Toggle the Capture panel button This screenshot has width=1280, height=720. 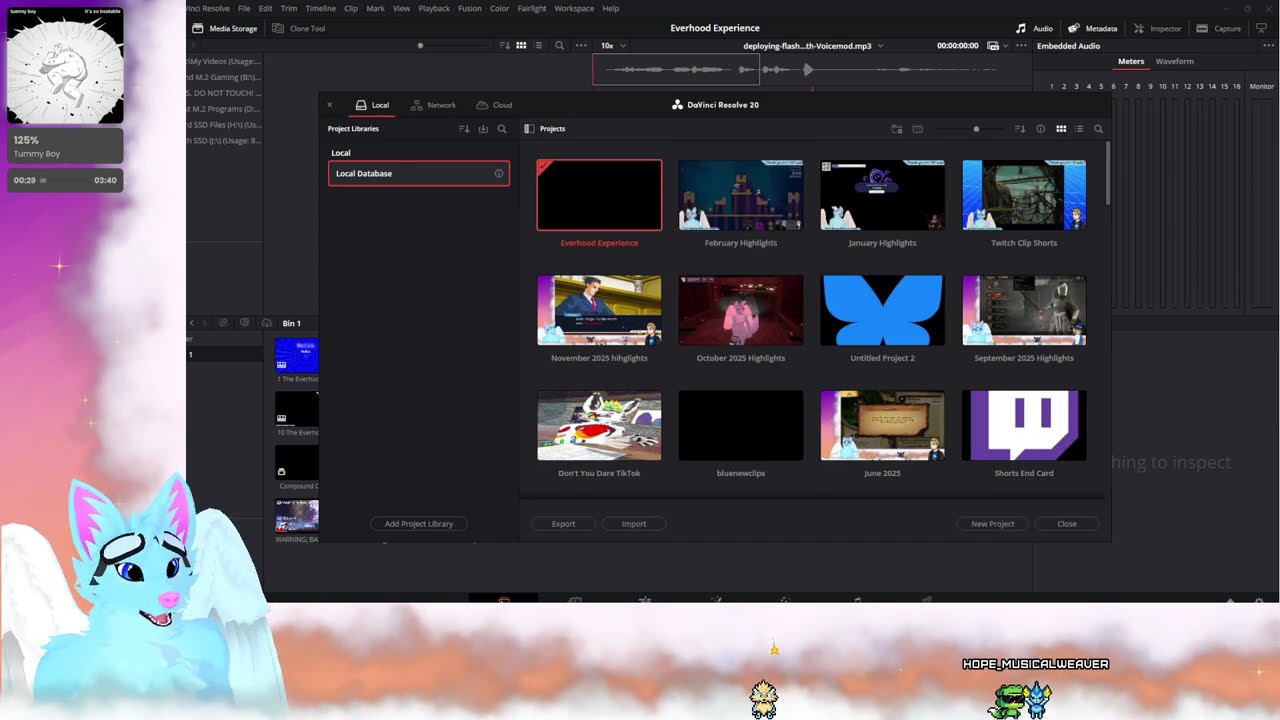coord(1219,28)
